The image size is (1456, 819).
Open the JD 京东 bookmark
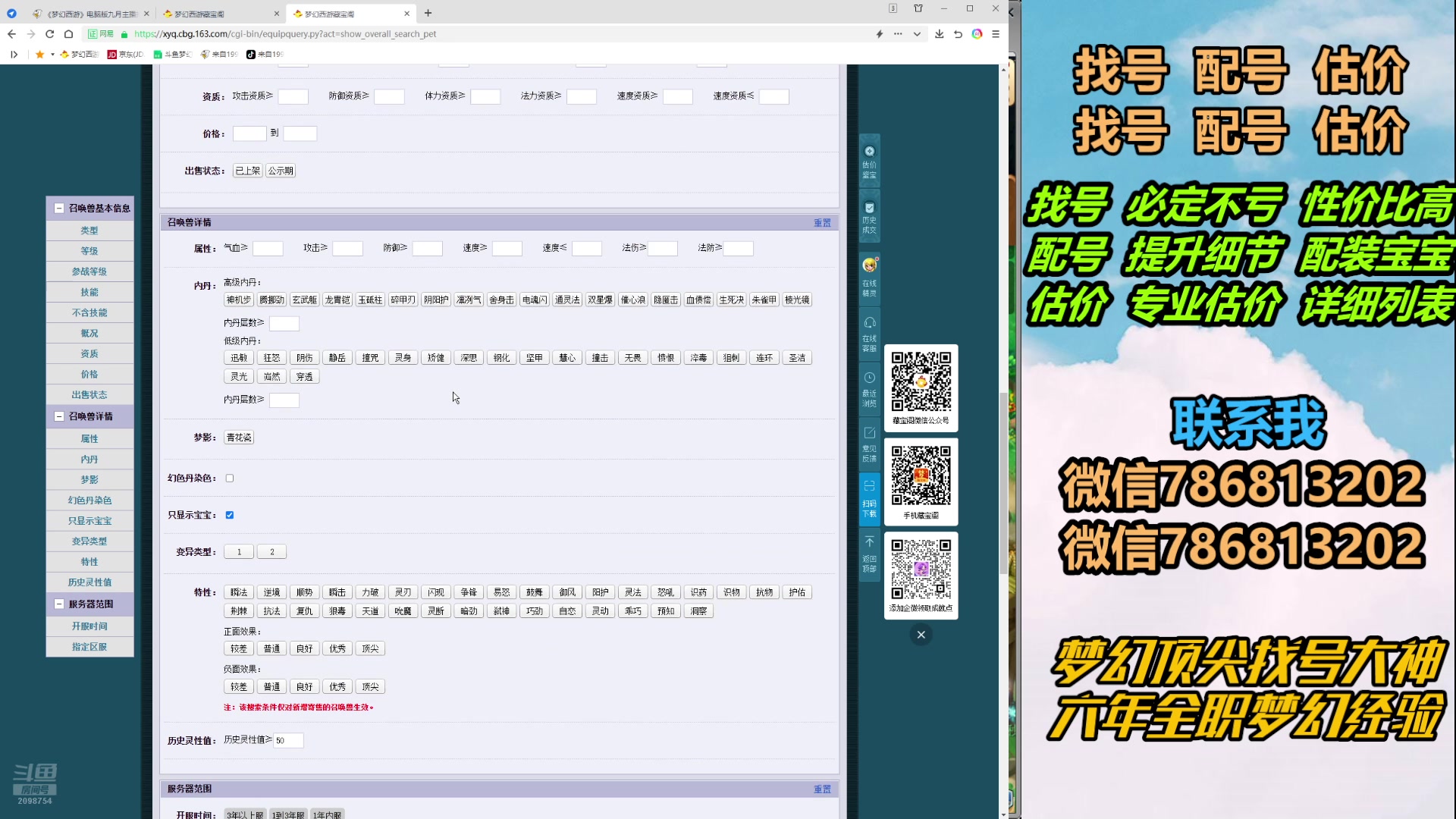click(x=126, y=55)
